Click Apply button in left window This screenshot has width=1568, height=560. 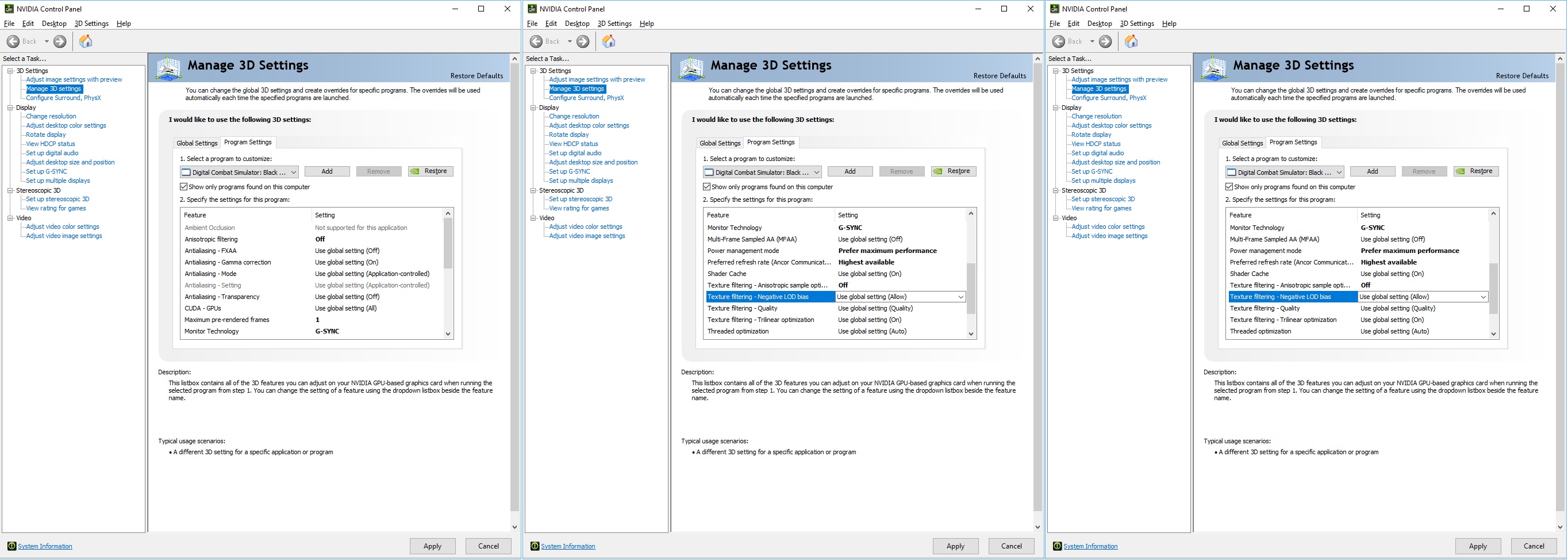432,546
